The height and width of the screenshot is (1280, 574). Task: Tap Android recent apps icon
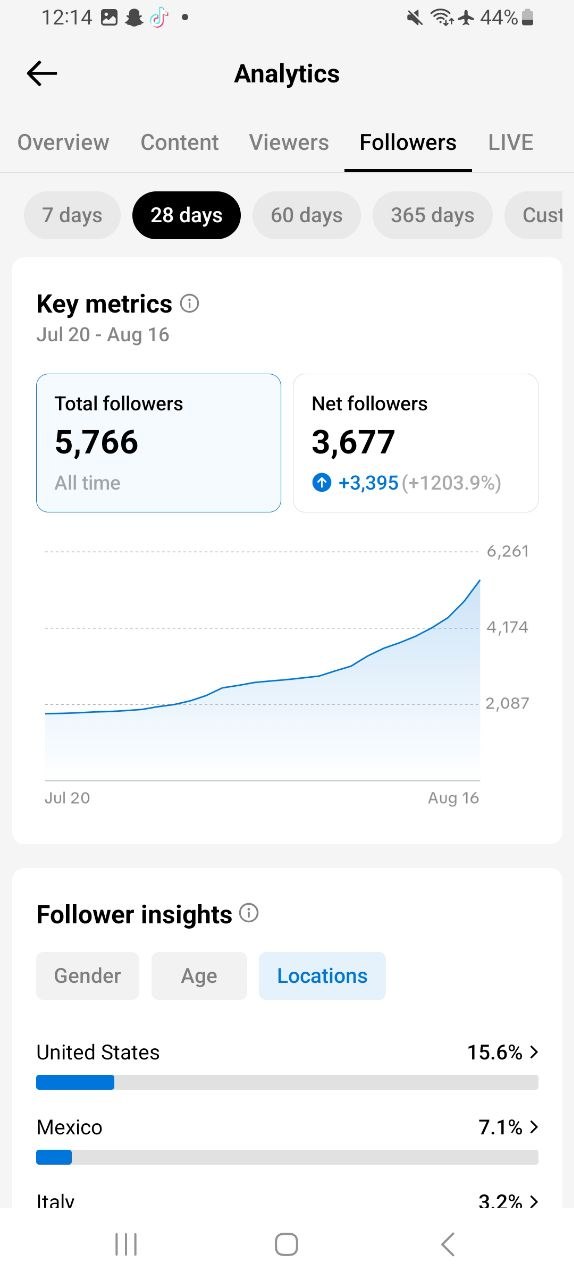[x=126, y=1244]
